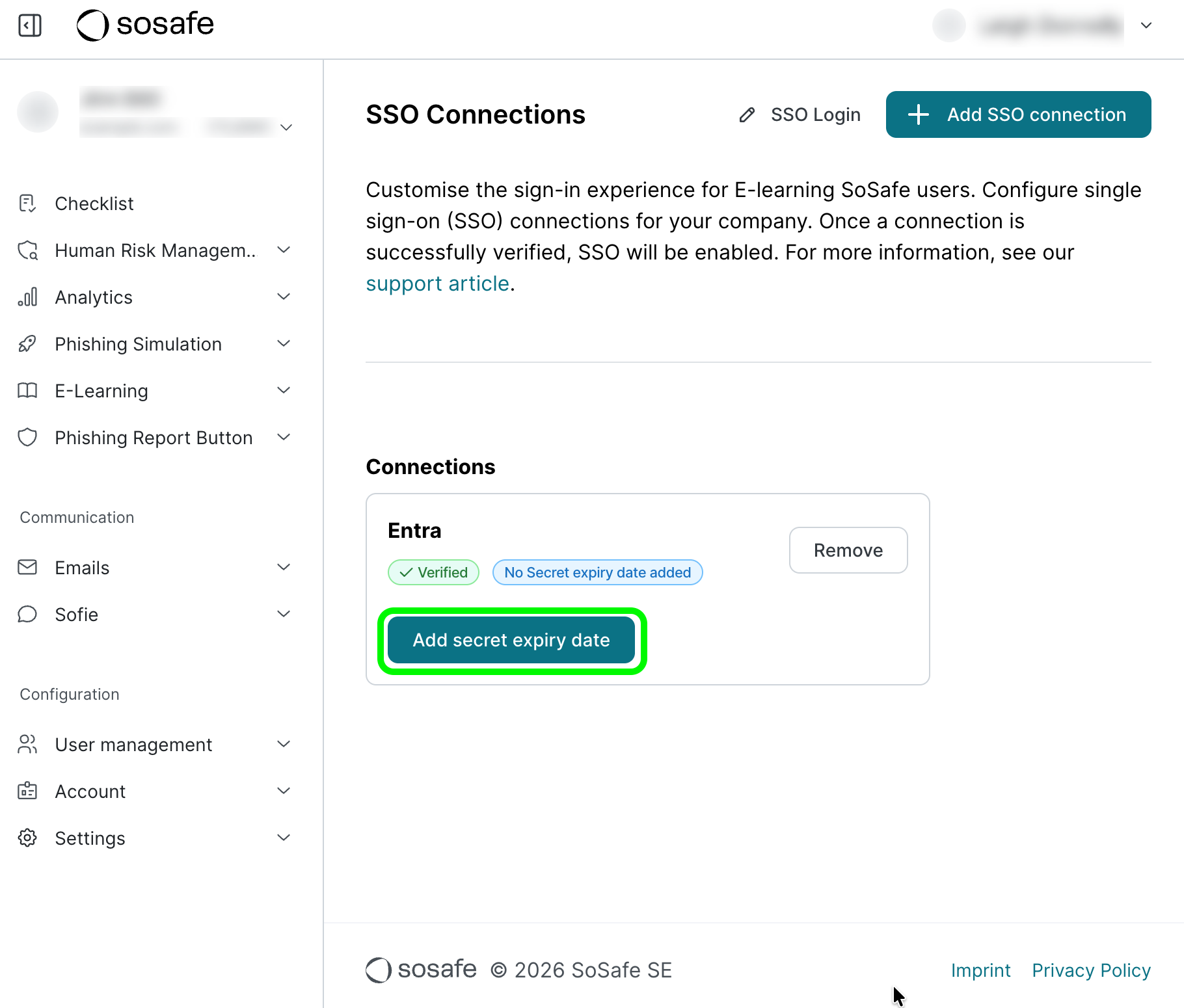Screen dimensions: 1184x1008
Task: Click the Emails envelope icon
Action: 27,568
